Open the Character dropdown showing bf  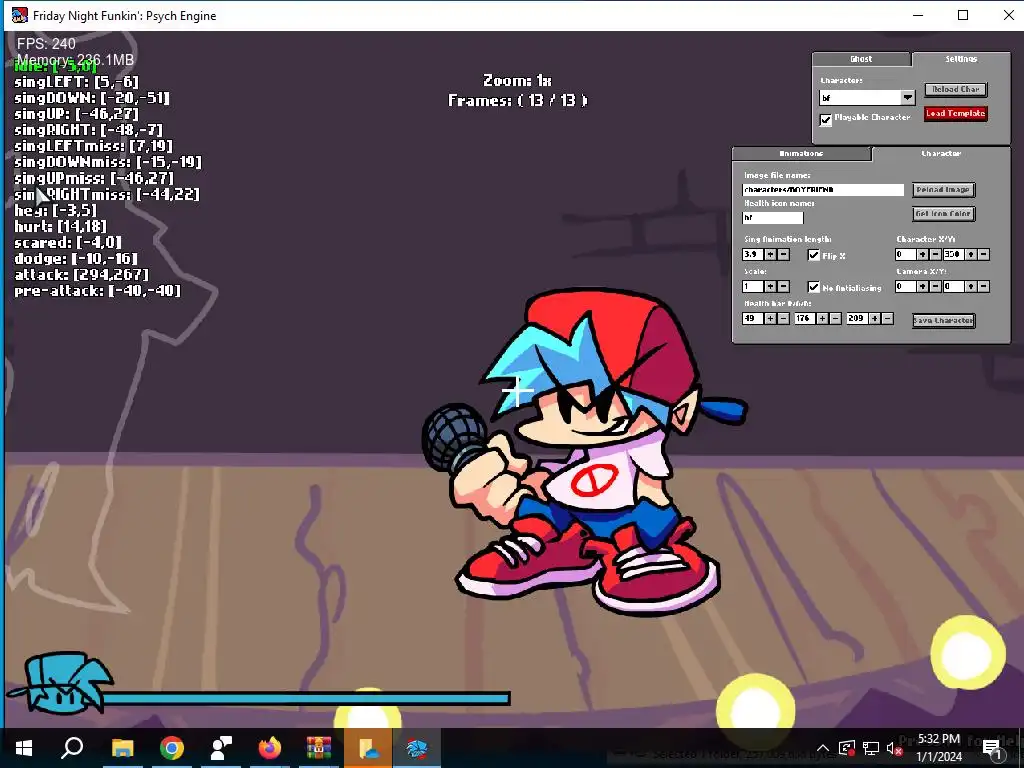click(867, 98)
